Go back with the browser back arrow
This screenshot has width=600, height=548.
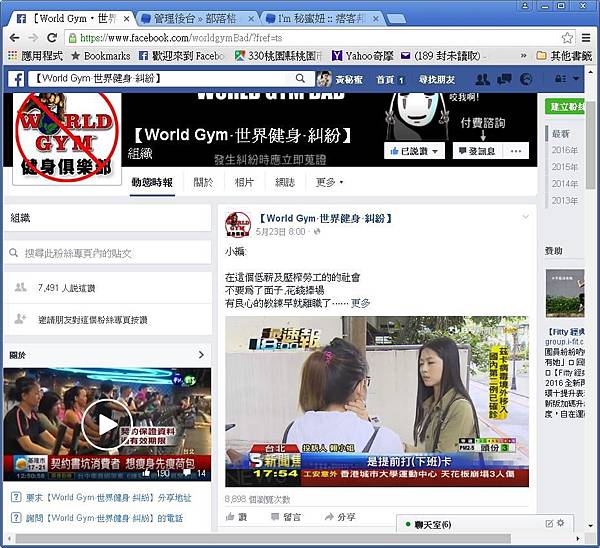15,38
